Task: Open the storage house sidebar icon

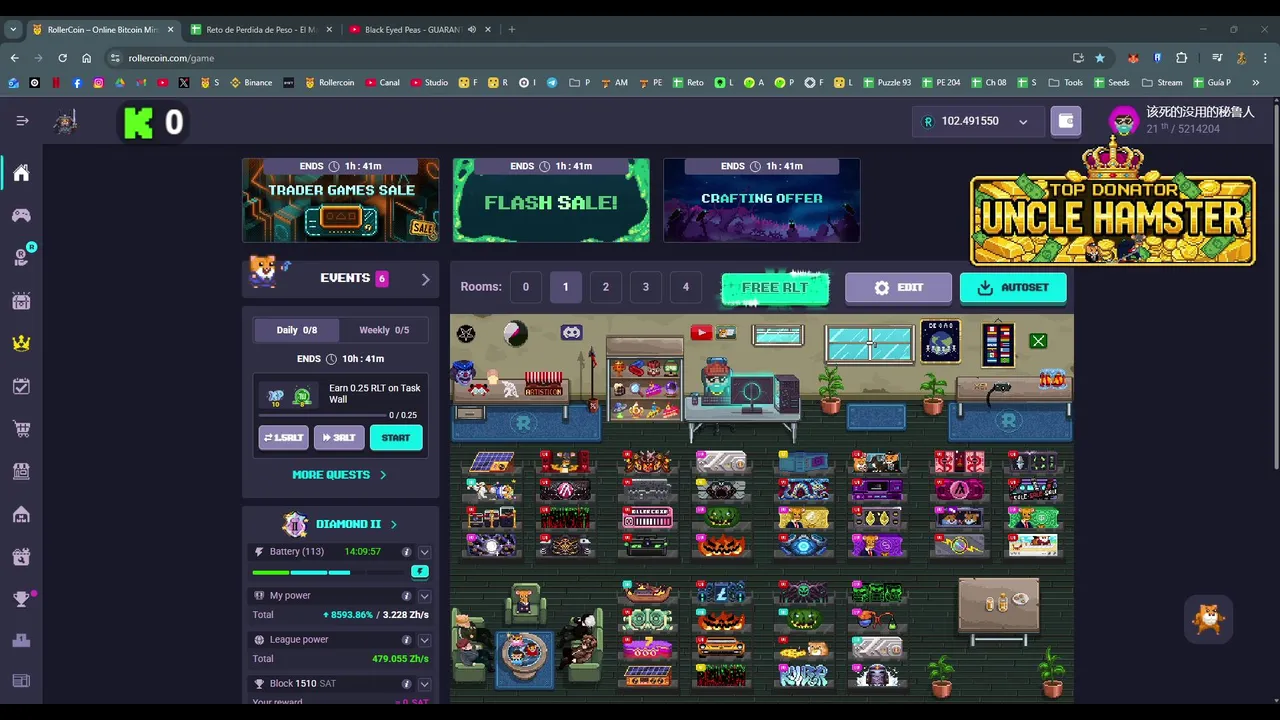Action: tap(21, 514)
